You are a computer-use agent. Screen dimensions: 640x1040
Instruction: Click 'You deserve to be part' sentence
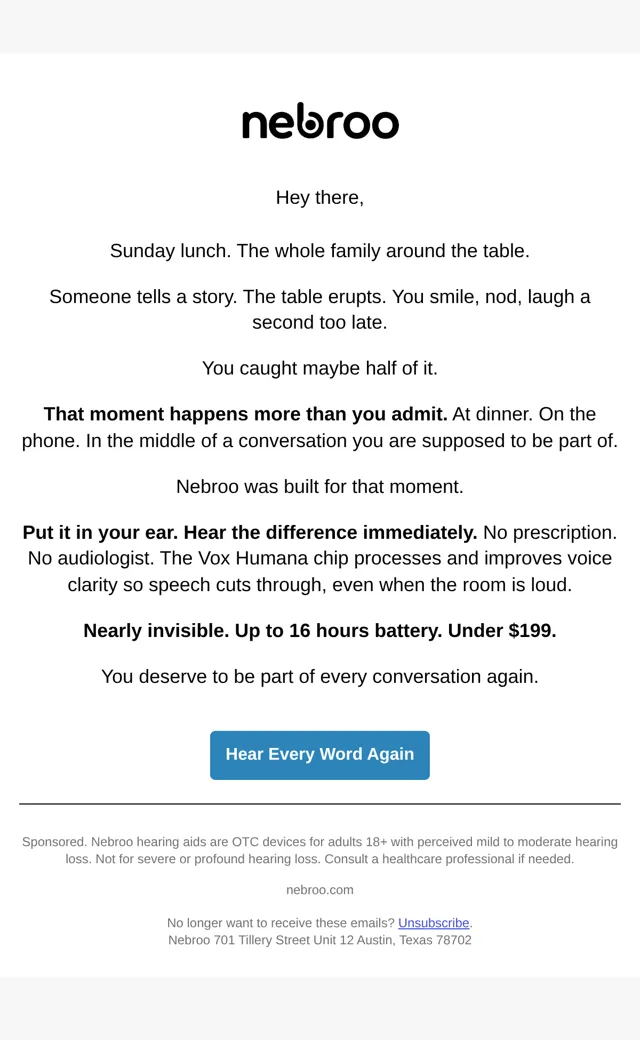[320, 676]
